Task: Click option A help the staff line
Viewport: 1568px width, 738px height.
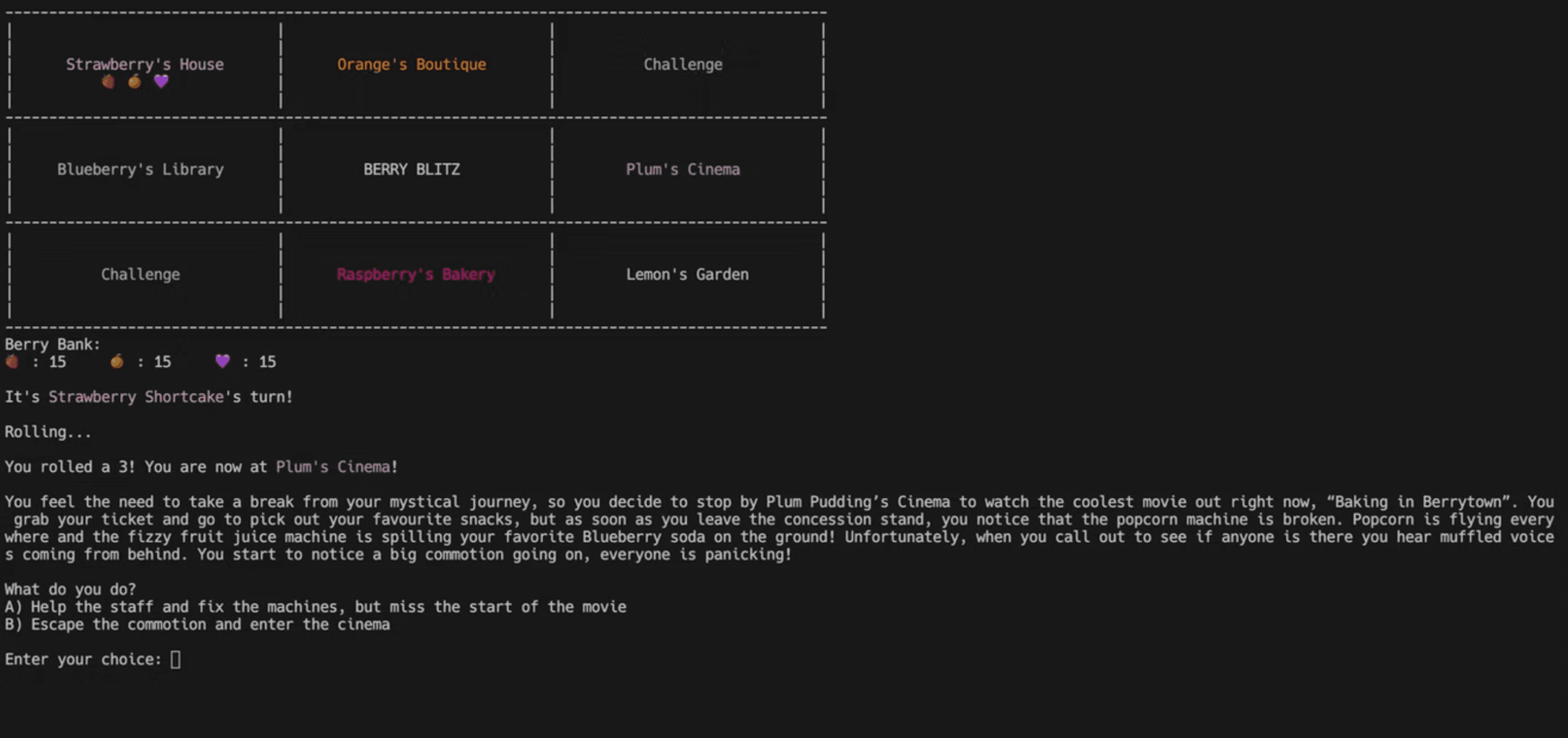Action: click(x=315, y=607)
